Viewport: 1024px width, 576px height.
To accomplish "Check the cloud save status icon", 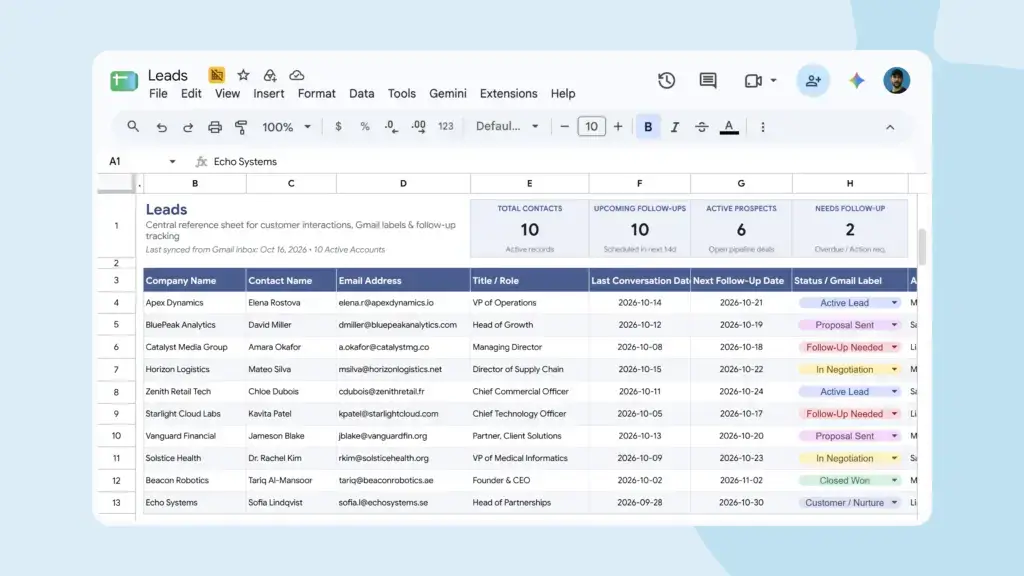I will point(296,75).
